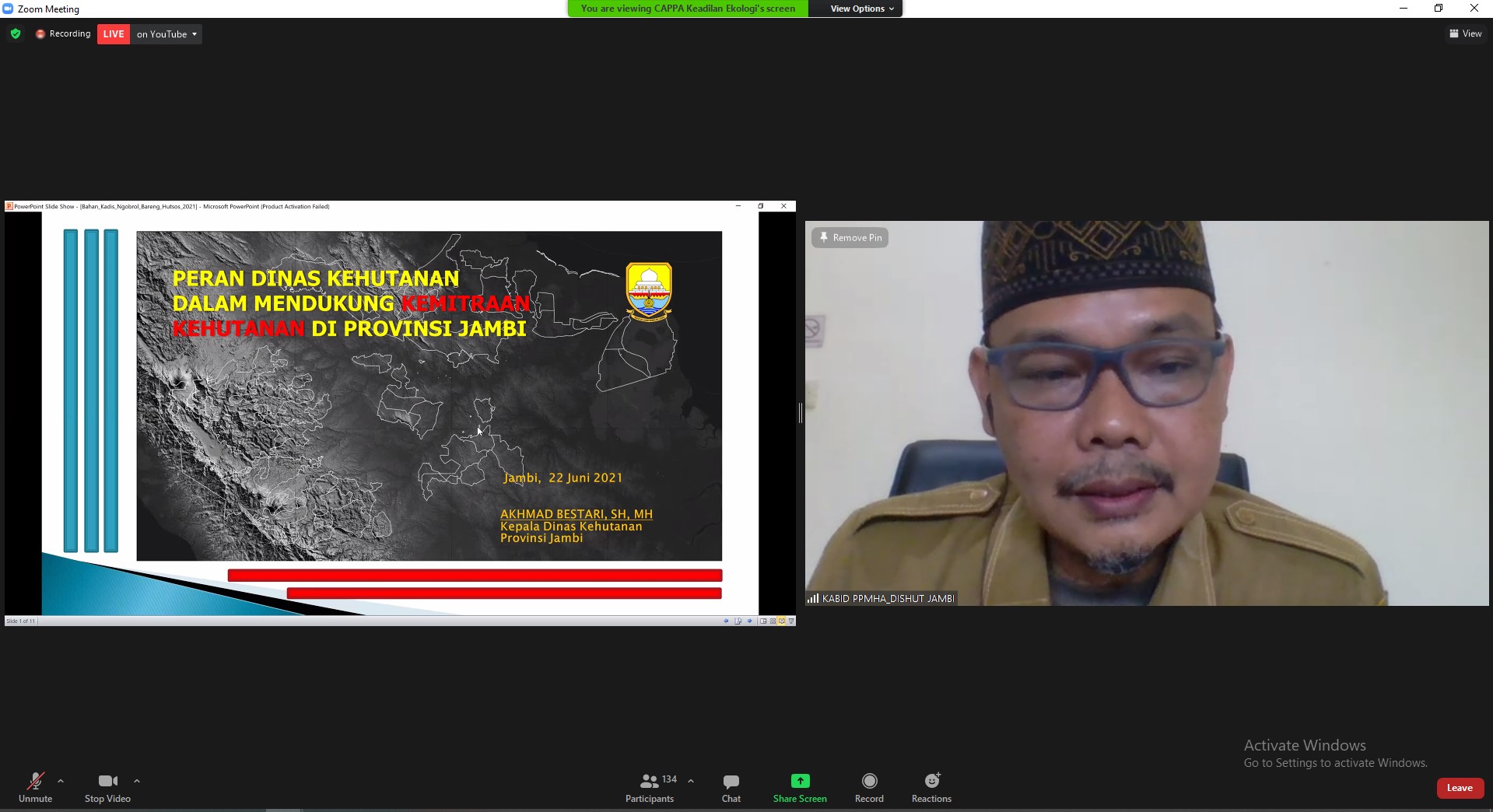Remove the pin from the speaker video
1493x812 pixels.
(850, 238)
